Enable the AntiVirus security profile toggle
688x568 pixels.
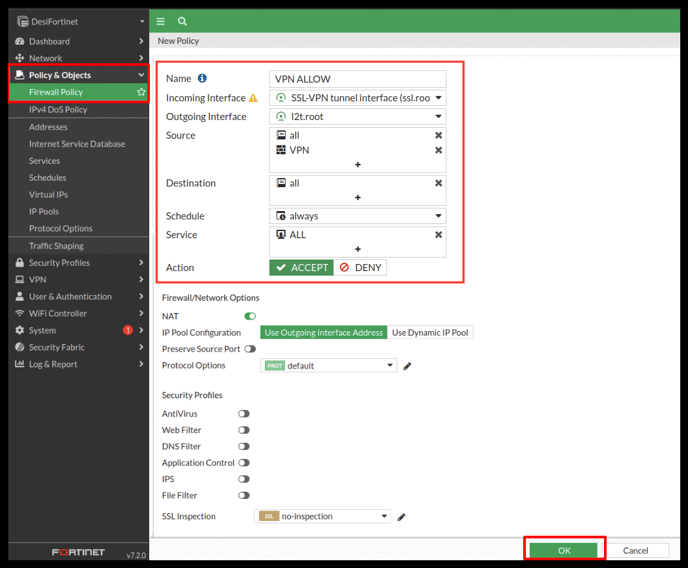243,413
